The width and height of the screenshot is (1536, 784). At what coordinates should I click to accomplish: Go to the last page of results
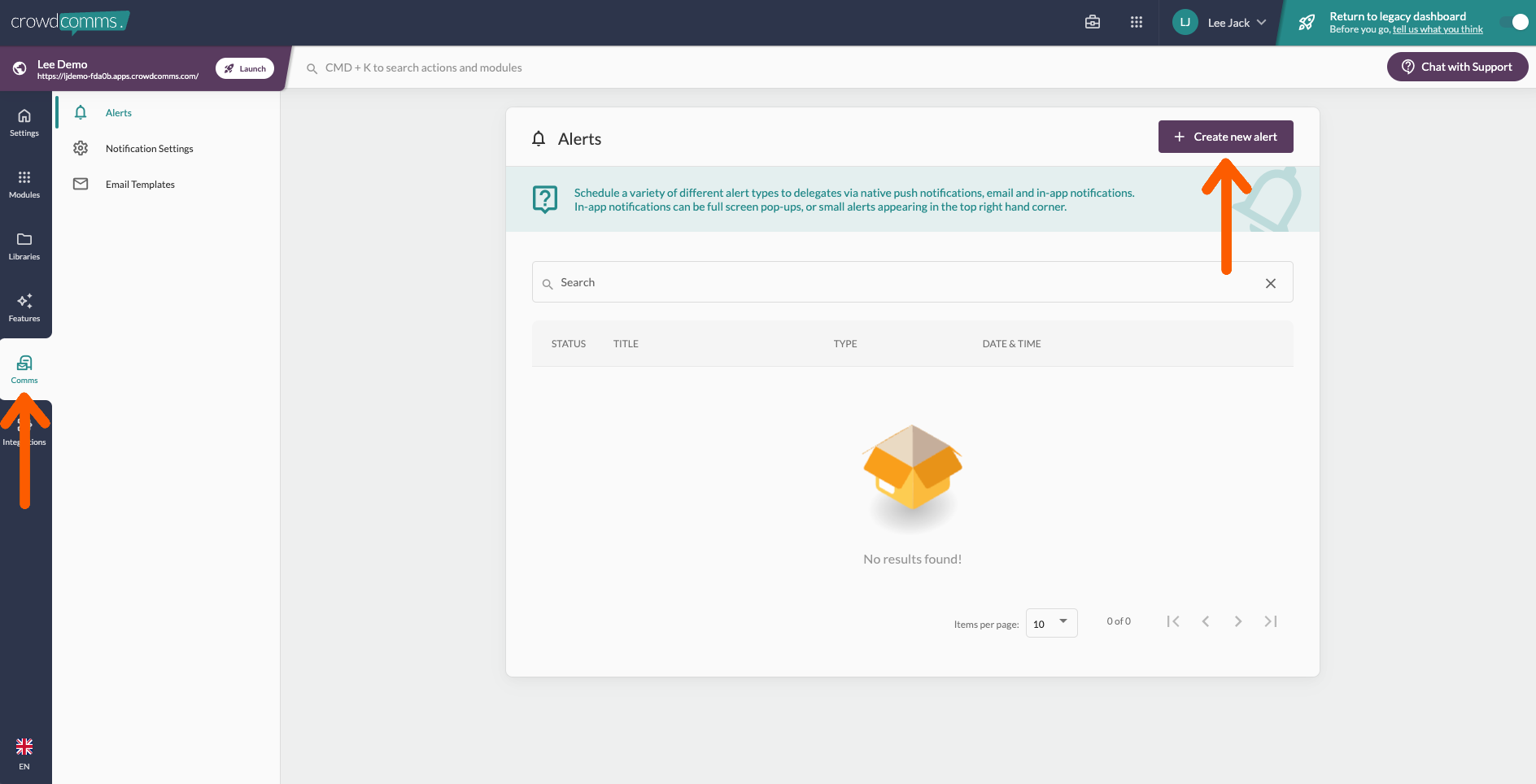coord(1271,621)
